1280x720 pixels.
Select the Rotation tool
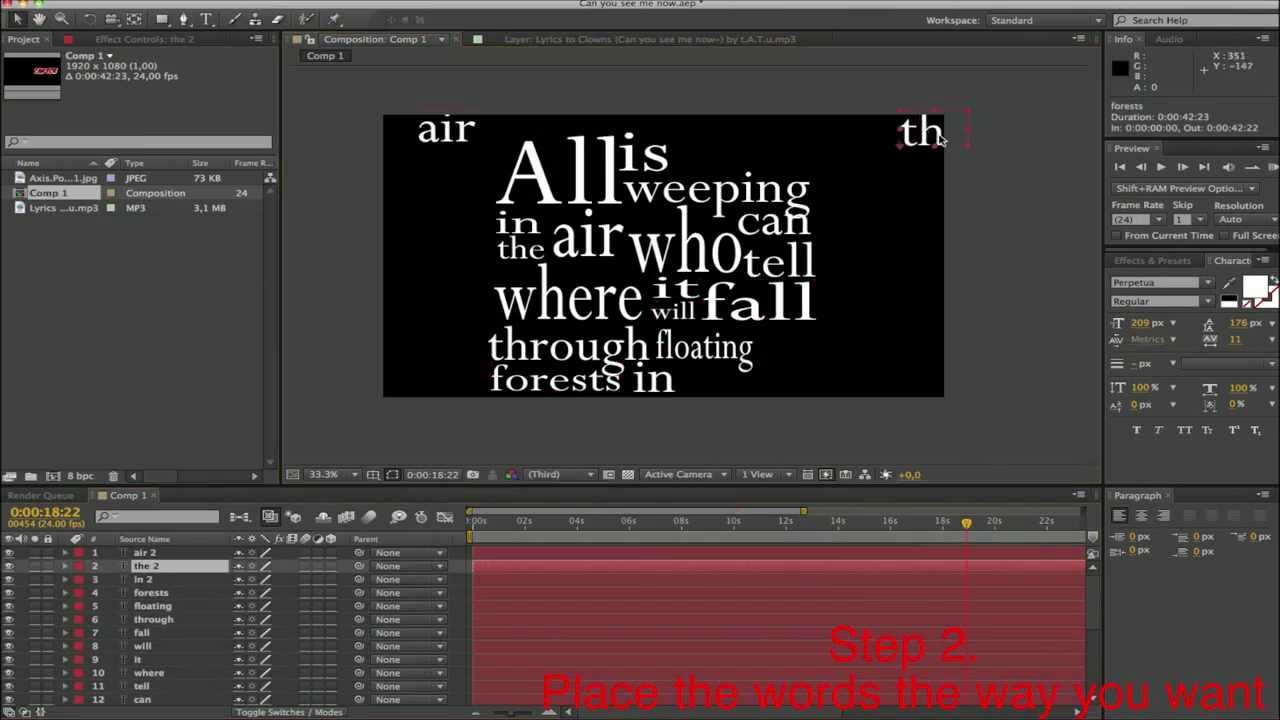90,19
